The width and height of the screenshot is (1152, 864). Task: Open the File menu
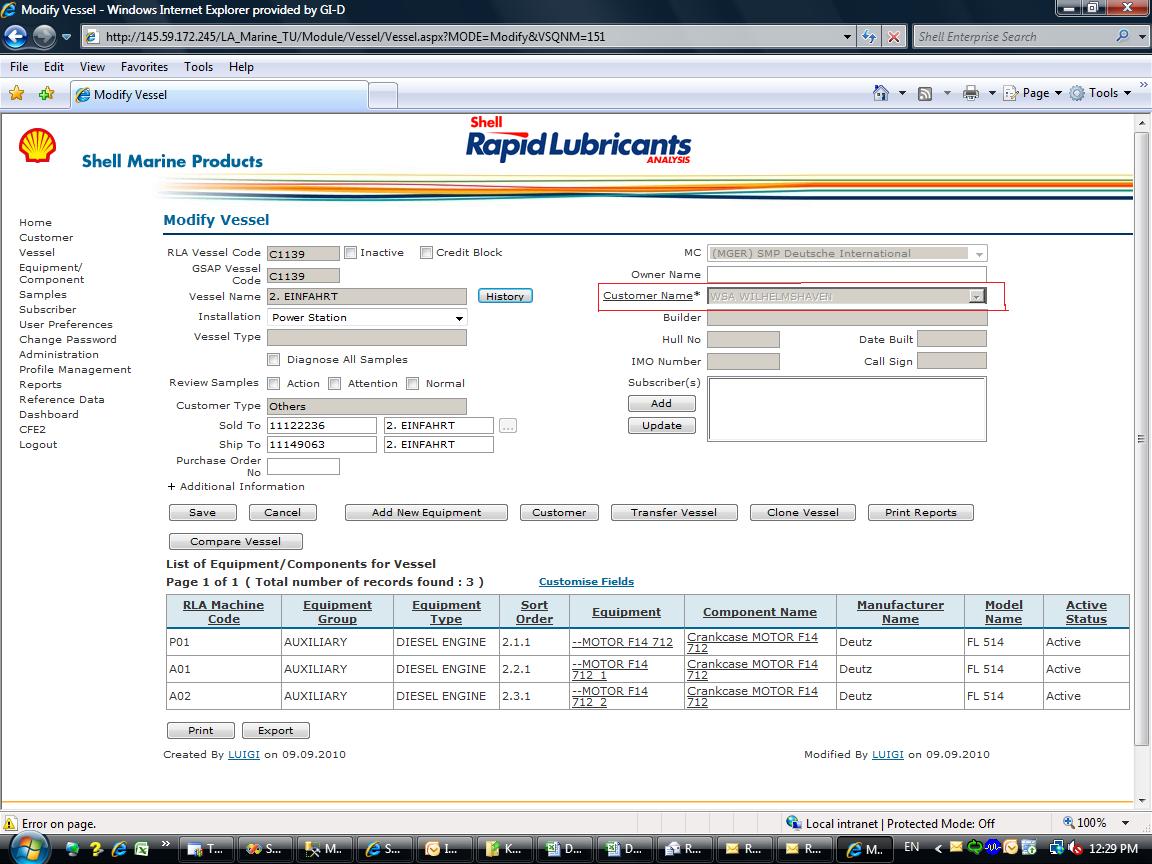coord(19,67)
